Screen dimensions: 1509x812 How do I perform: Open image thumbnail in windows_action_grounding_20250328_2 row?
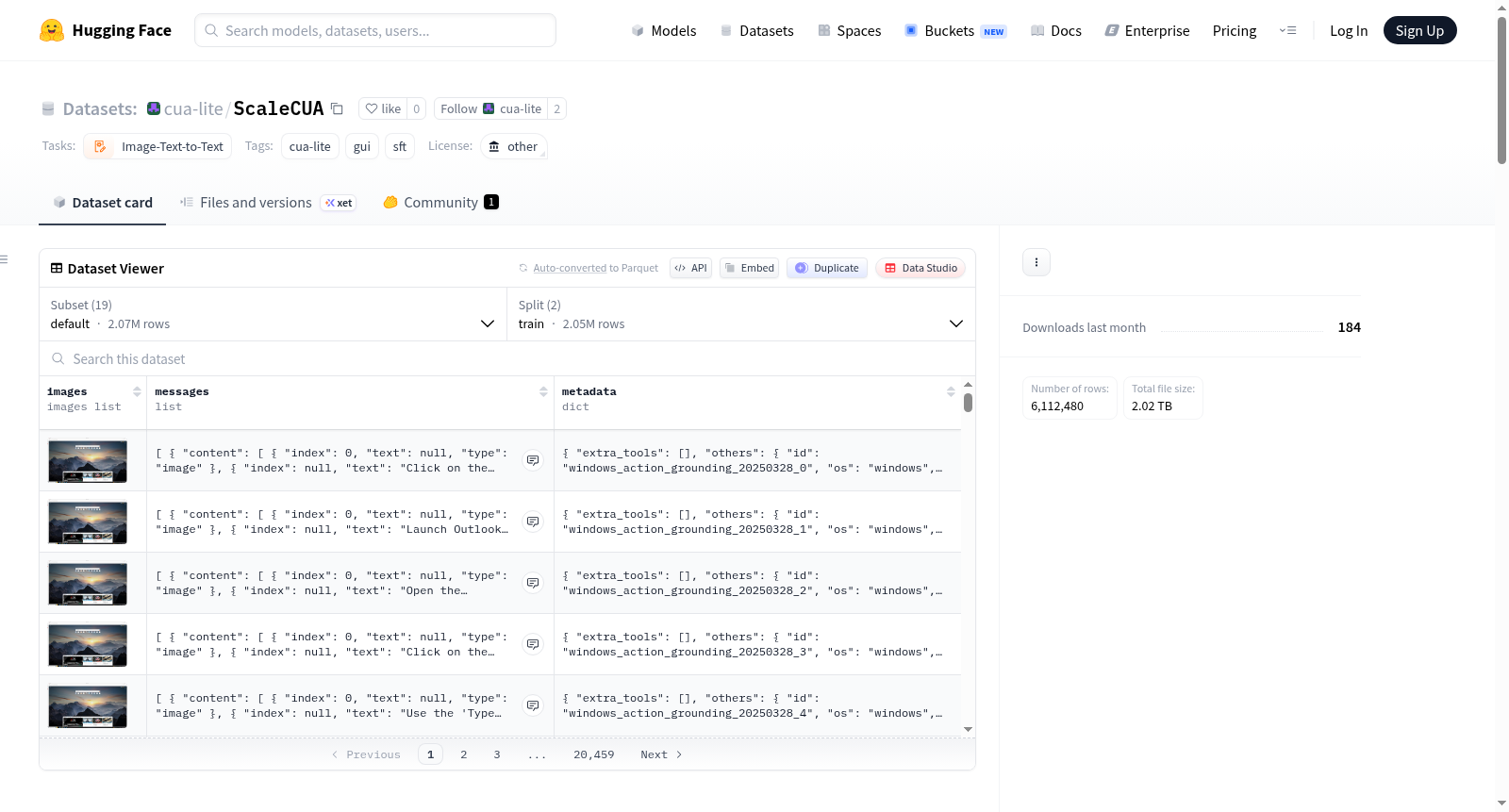click(x=88, y=584)
